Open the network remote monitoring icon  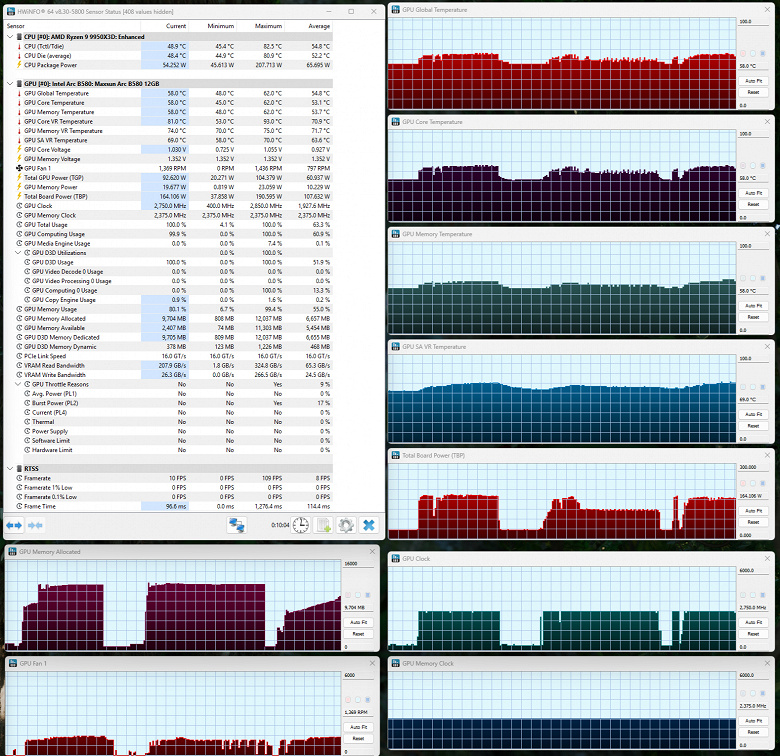(x=238, y=525)
